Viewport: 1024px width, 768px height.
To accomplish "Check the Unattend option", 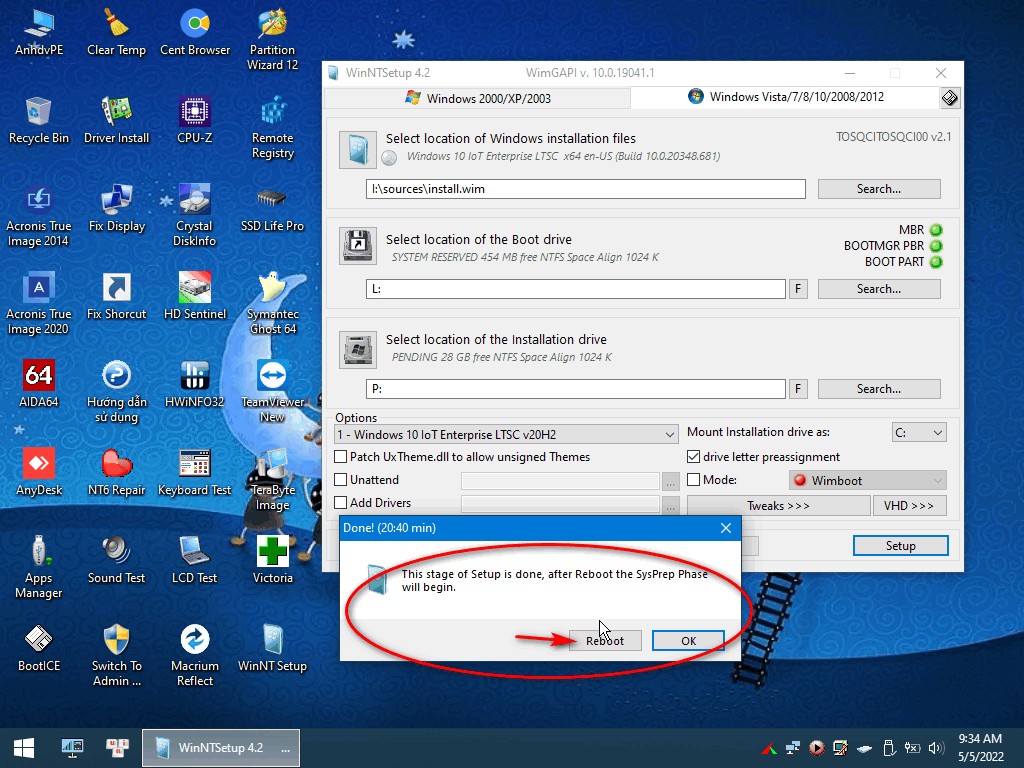I will [340, 479].
